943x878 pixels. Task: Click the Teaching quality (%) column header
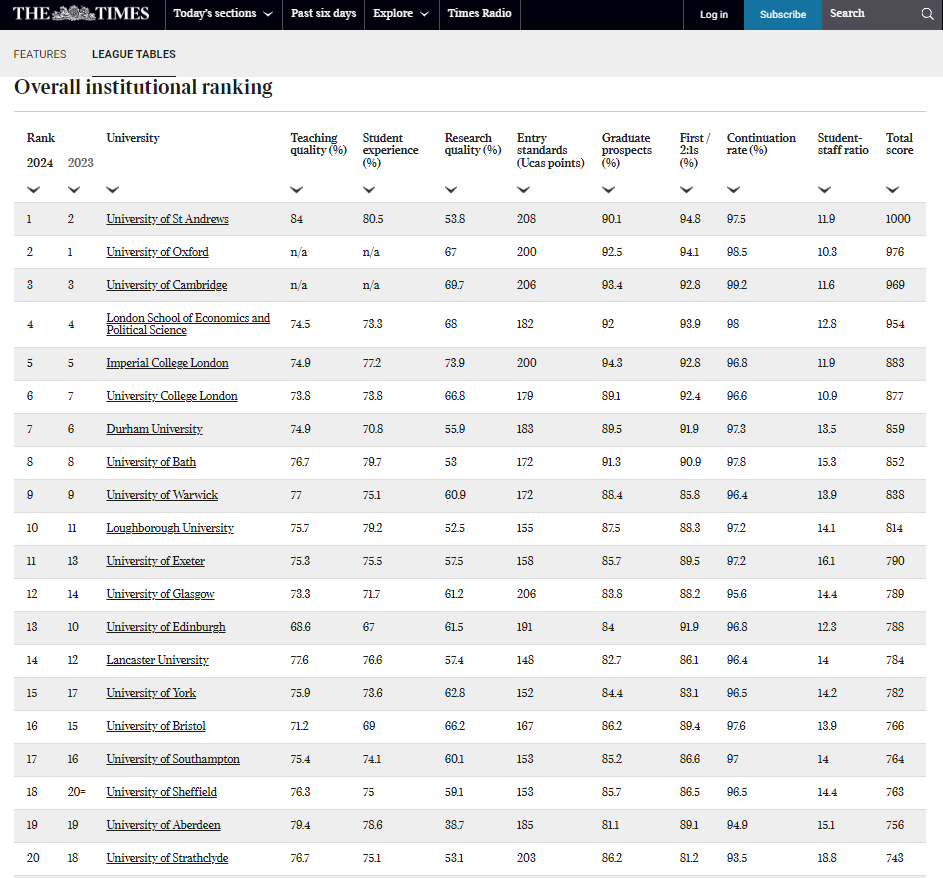(x=319, y=144)
